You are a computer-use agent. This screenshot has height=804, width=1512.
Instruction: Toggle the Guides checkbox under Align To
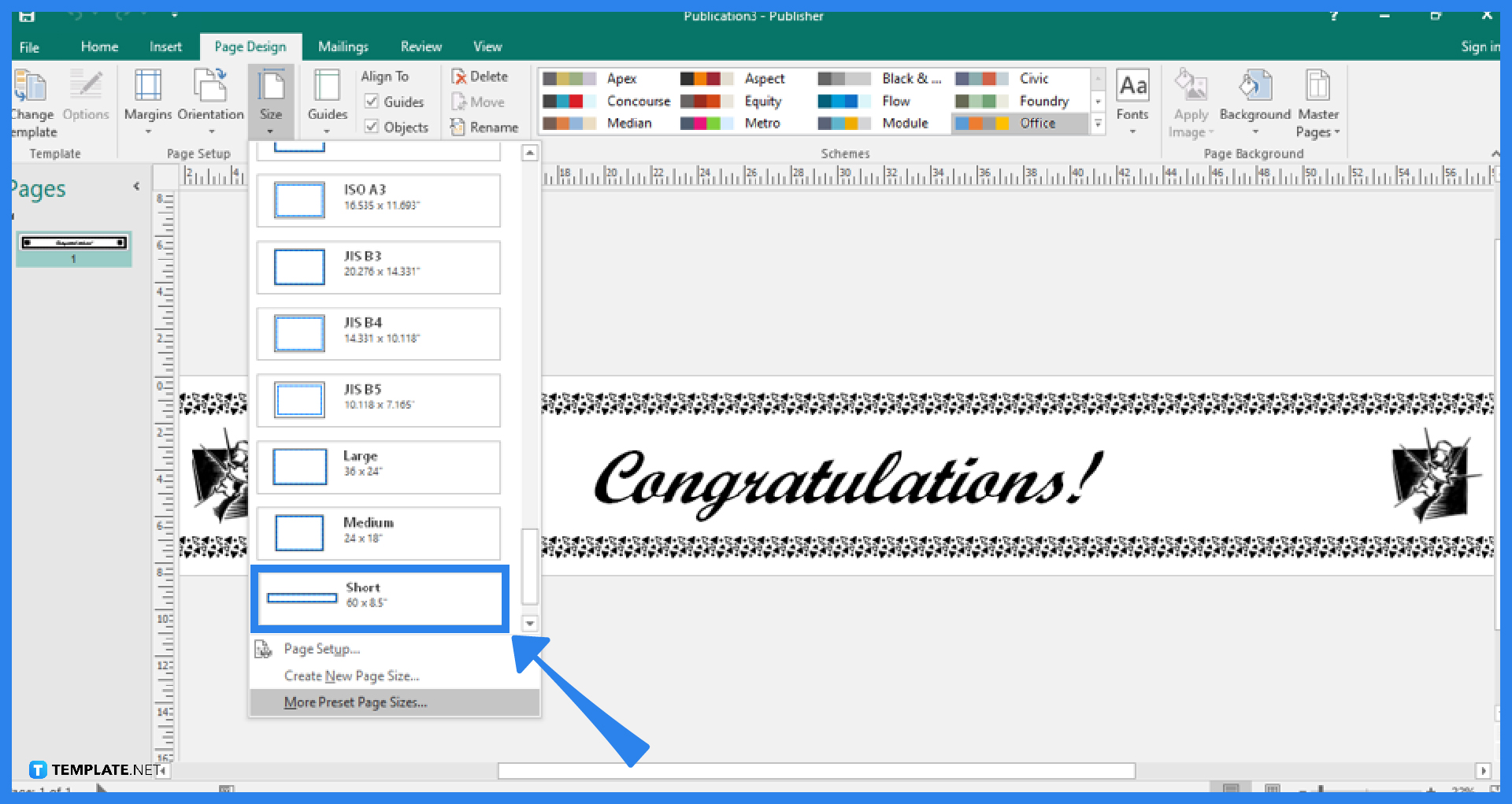pyautogui.click(x=372, y=102)
